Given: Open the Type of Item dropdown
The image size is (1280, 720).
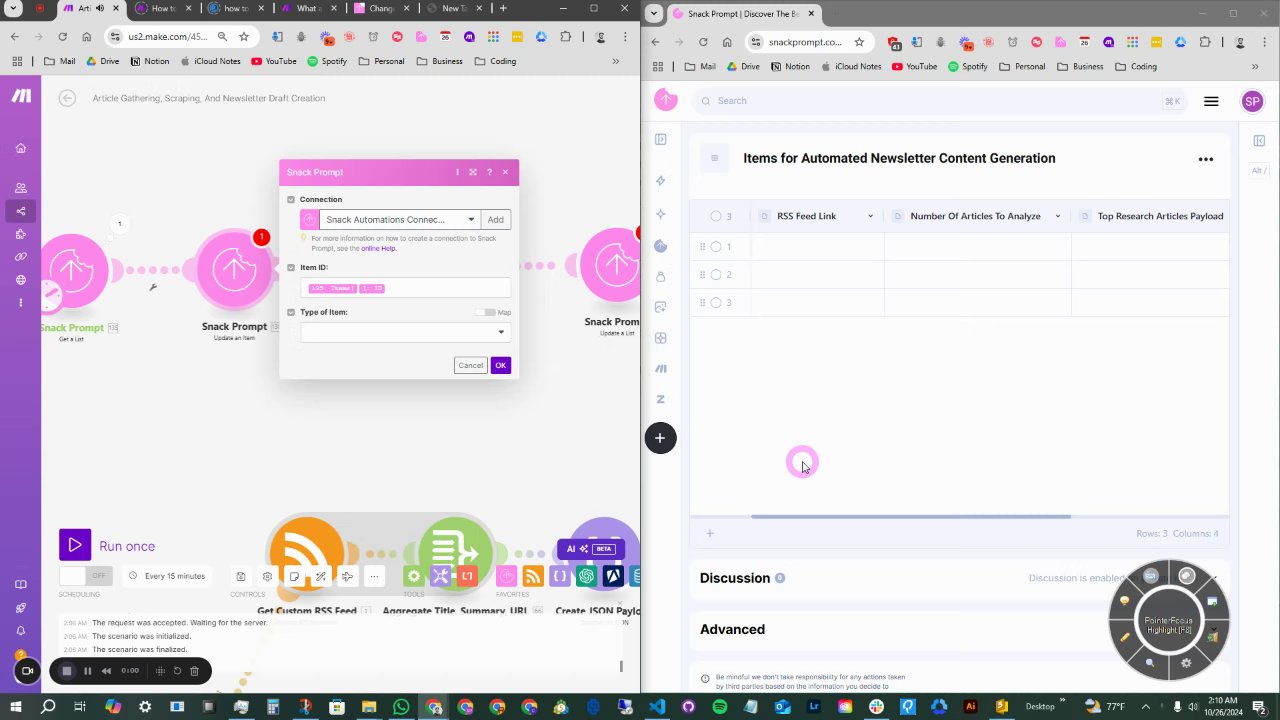Looking at the screenshot, I should (405, 332).
